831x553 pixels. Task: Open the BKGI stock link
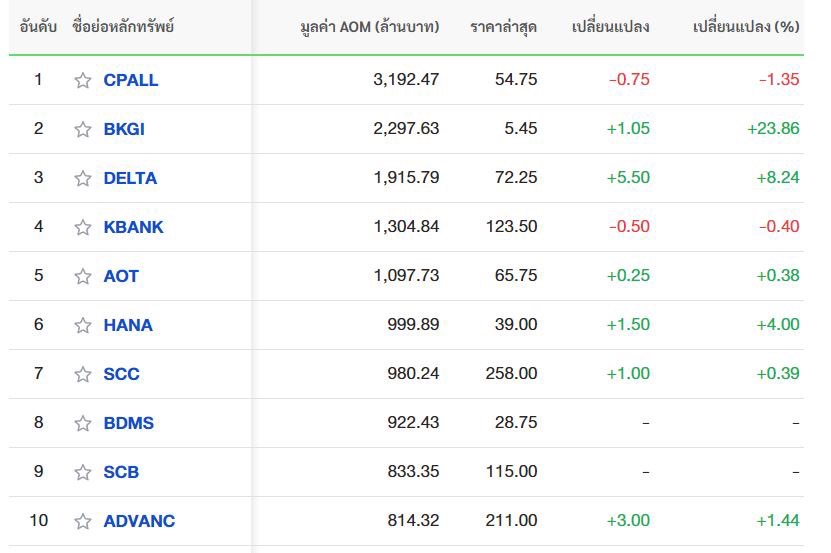[x=124, y=129]
